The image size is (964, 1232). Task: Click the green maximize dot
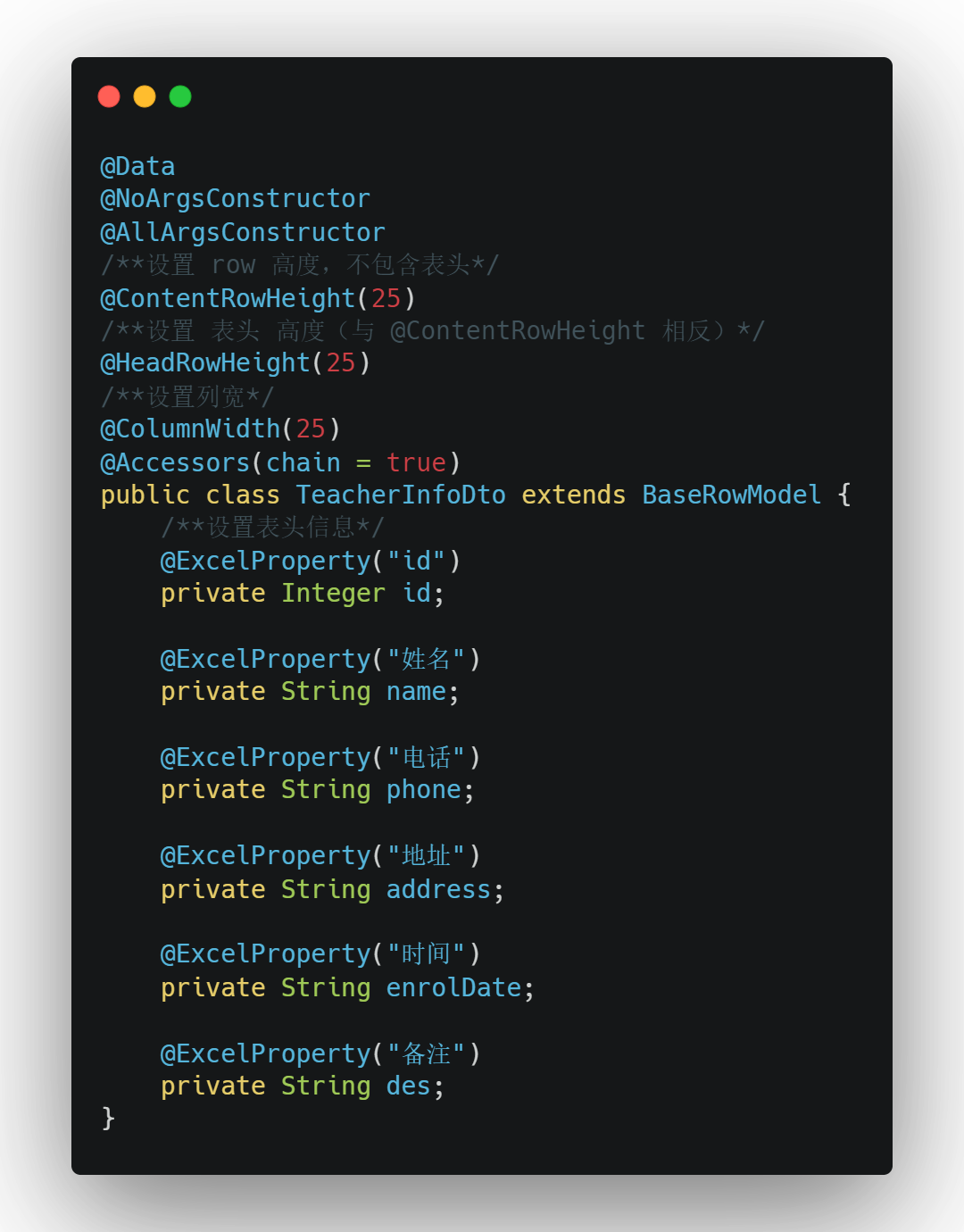click(x=180, y=96)
